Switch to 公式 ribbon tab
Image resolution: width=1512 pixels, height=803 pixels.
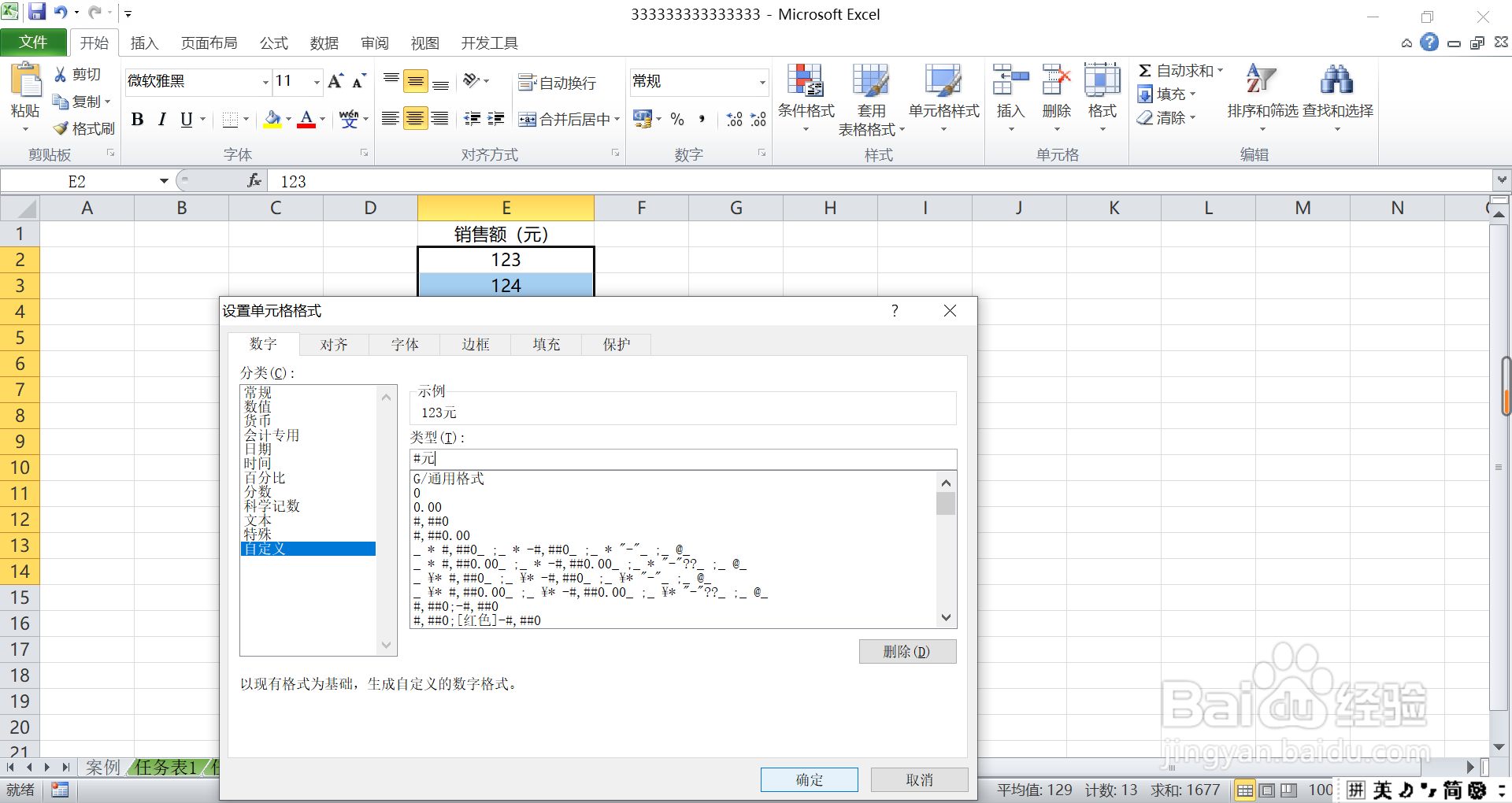274,43
